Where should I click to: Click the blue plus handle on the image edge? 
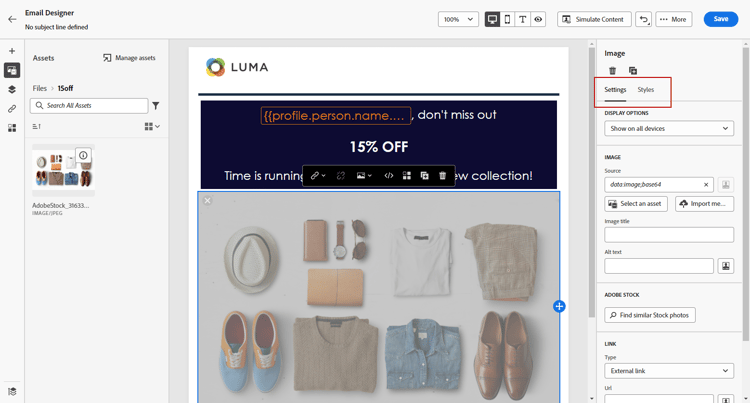(x=559, y=306)
